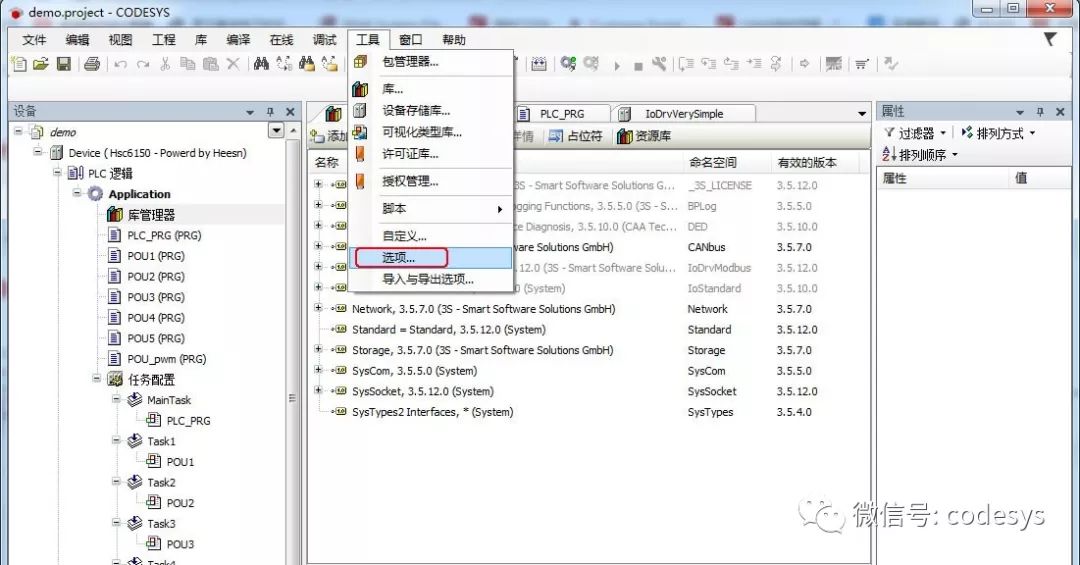Click the Redo arrow icon
This screenshot has width=1080, height=565.
coord(143,65)
